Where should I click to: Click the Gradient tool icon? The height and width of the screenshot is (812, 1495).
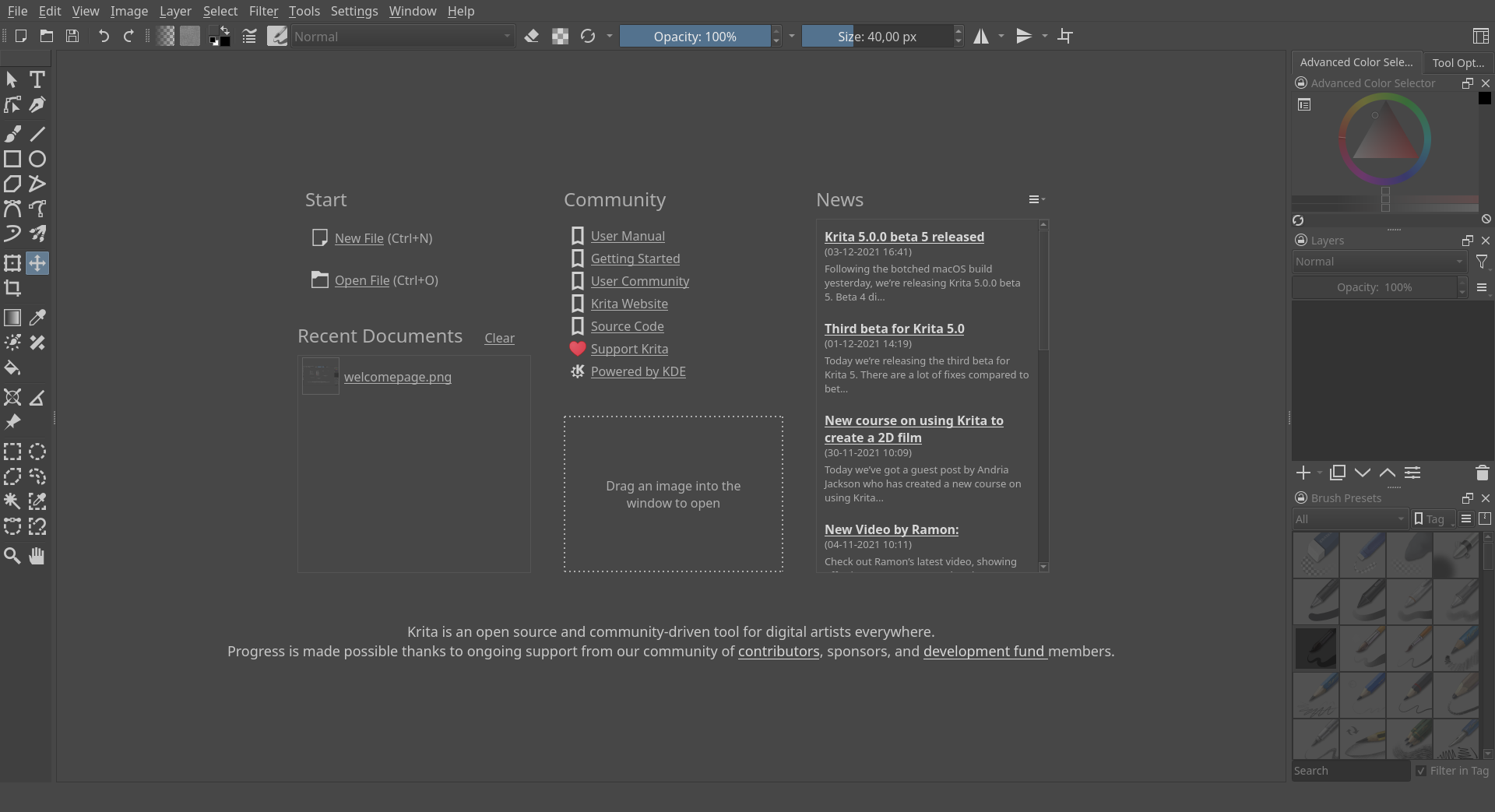click(x=12, y=318)
